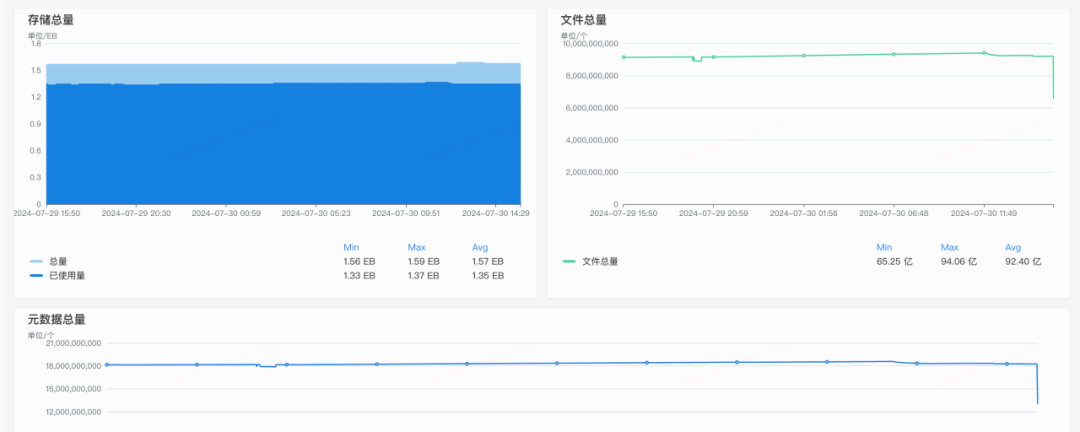
Task: Click the 2024-07-30 11:49 axis label
Action: (x=984, y=214)
